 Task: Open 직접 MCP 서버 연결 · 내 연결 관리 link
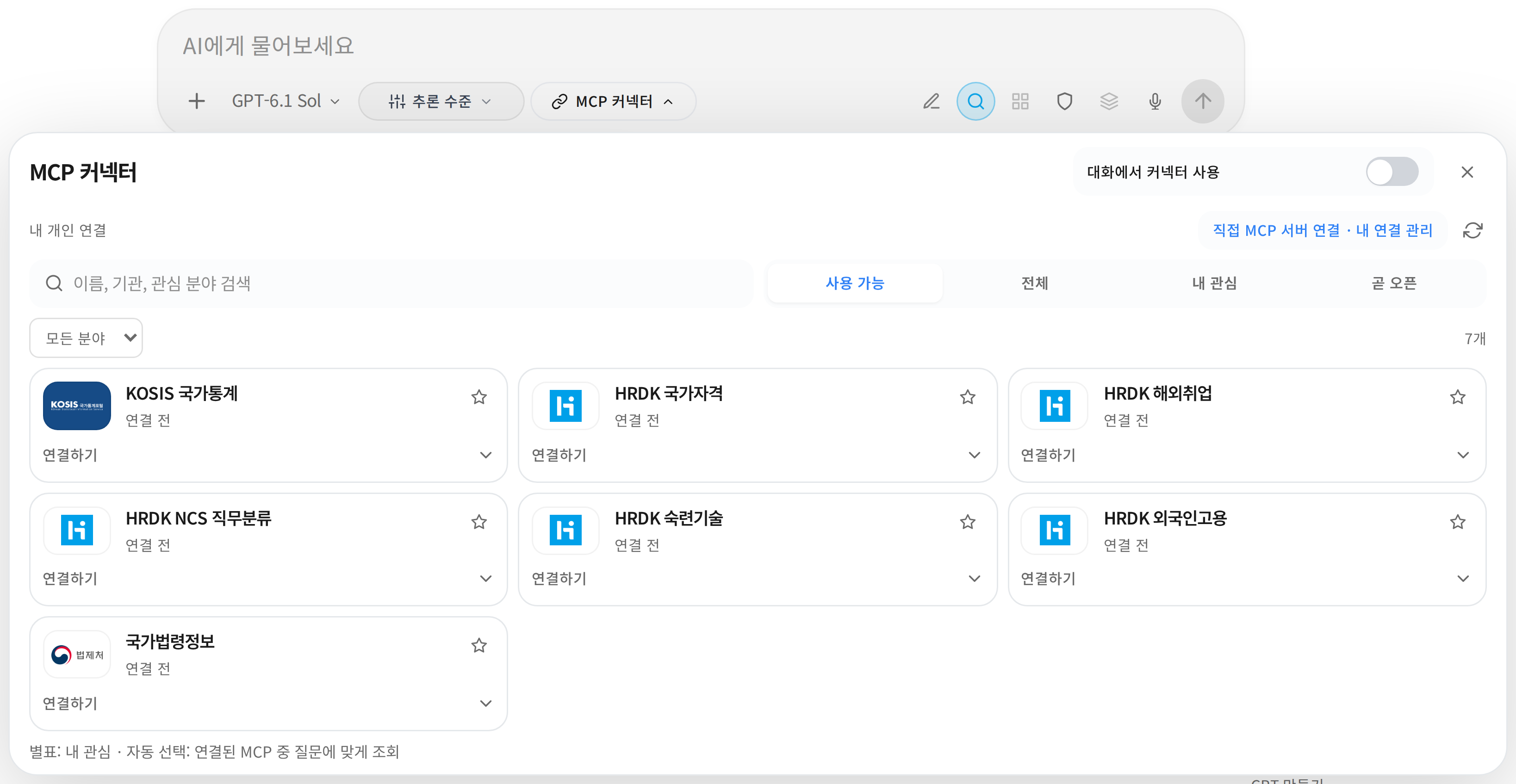[1323, 230]
